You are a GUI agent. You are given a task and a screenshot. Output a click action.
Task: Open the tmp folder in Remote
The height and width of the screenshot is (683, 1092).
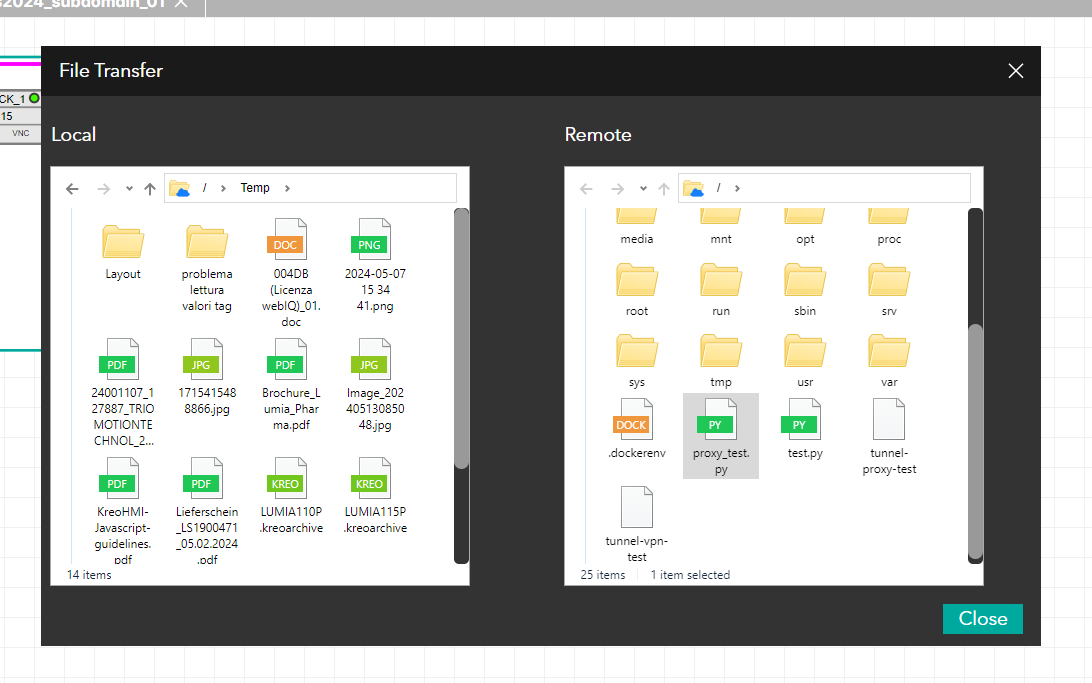coord(720,353)
